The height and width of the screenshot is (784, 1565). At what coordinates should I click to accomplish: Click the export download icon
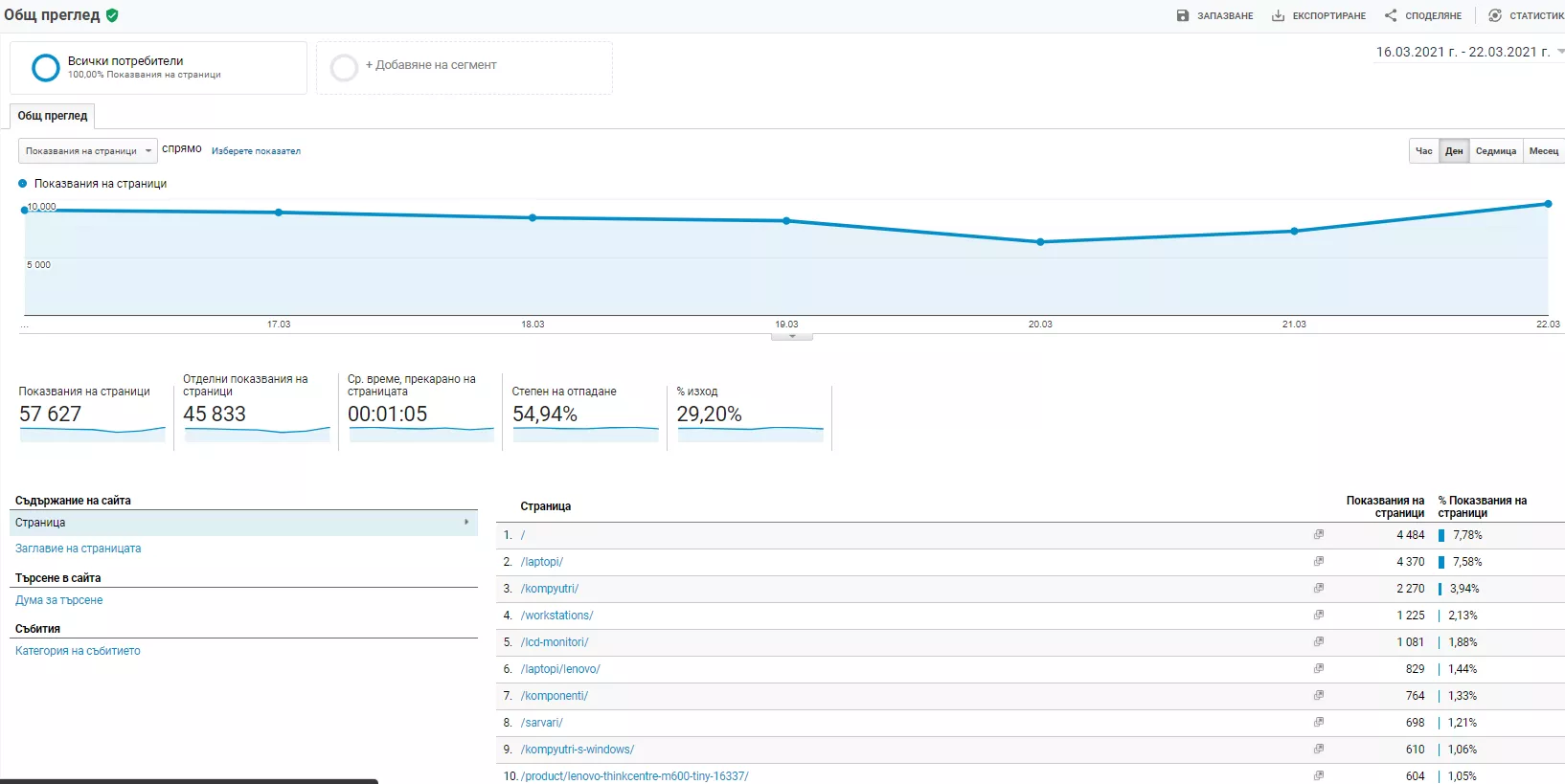point(1278,15)
